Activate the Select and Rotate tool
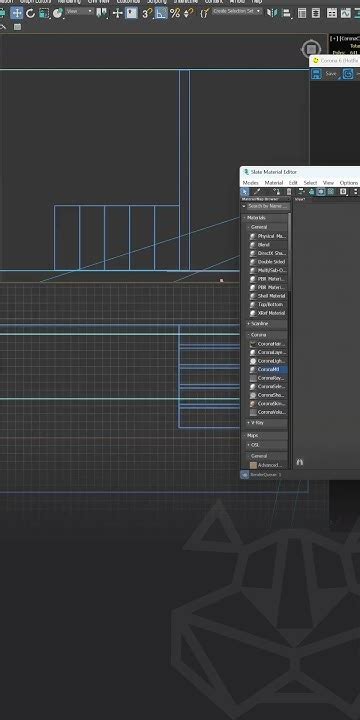This screenshot has height=720, width=360. (31, 13)
